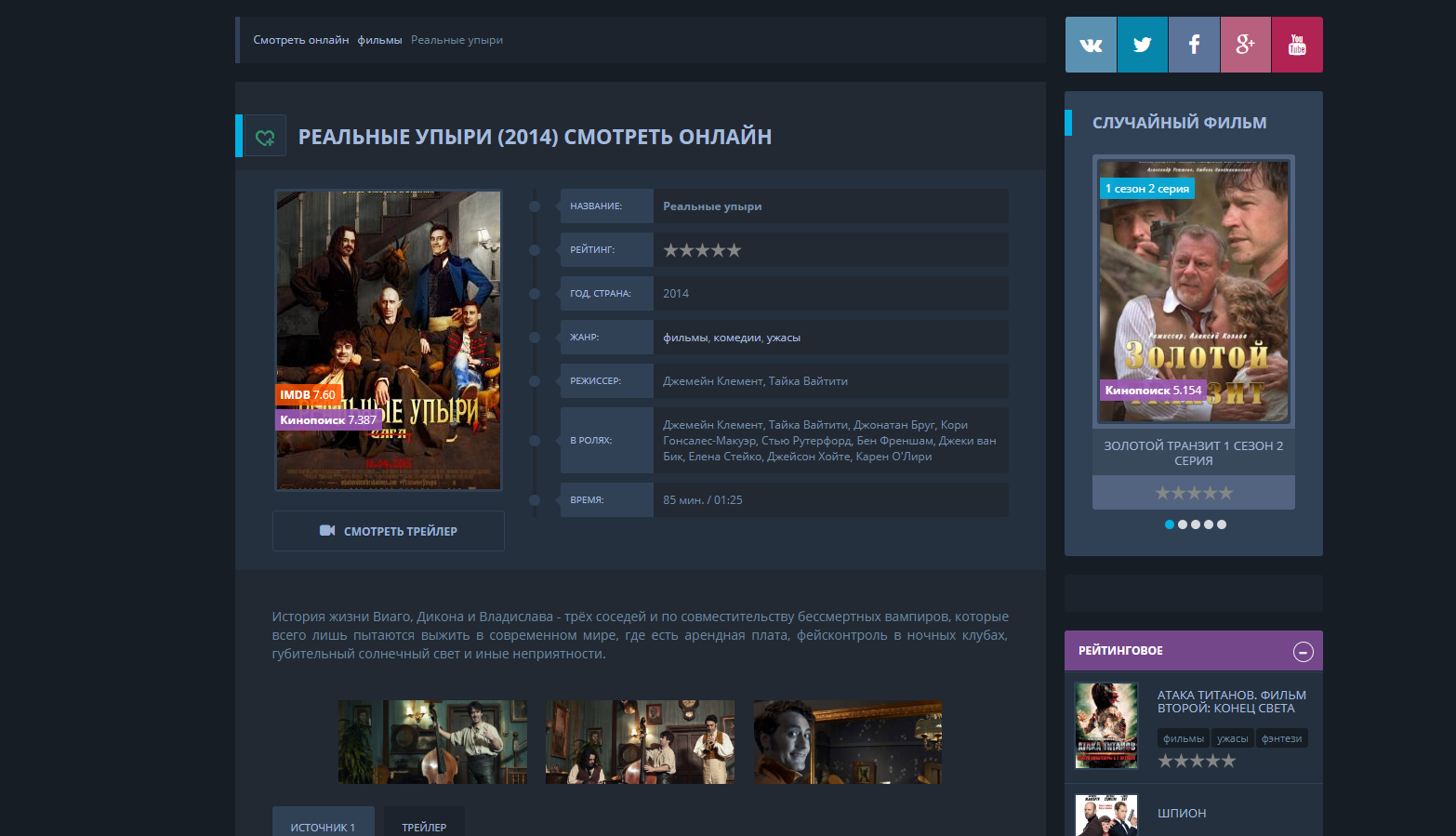This screenshot has width=1456, height=836.
Task: Switch to the Трейлер tab
Action: pos(424,822)
